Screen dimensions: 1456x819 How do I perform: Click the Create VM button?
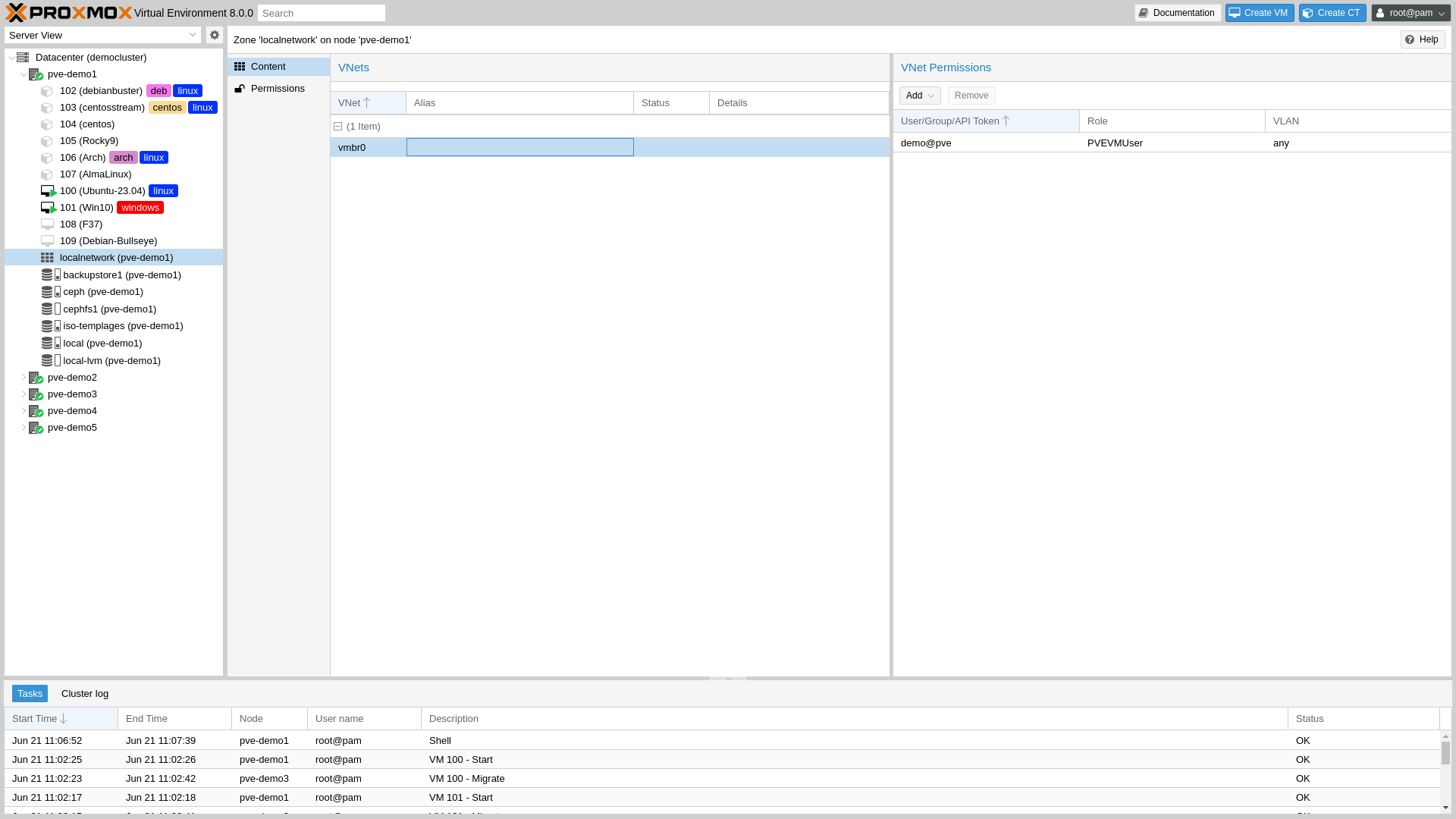[1260, 13]
